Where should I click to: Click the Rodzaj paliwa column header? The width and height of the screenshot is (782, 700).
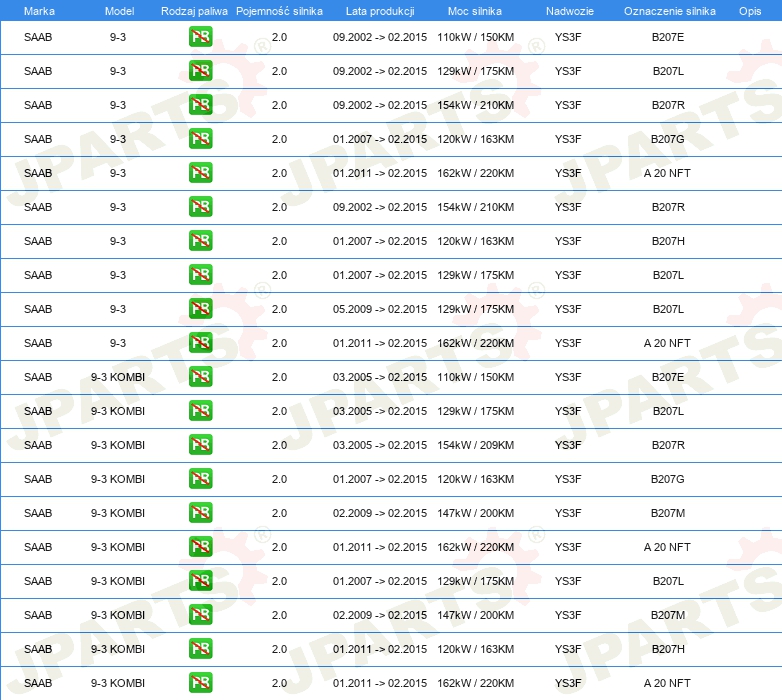pyautogui.click(x=194, y=11)
